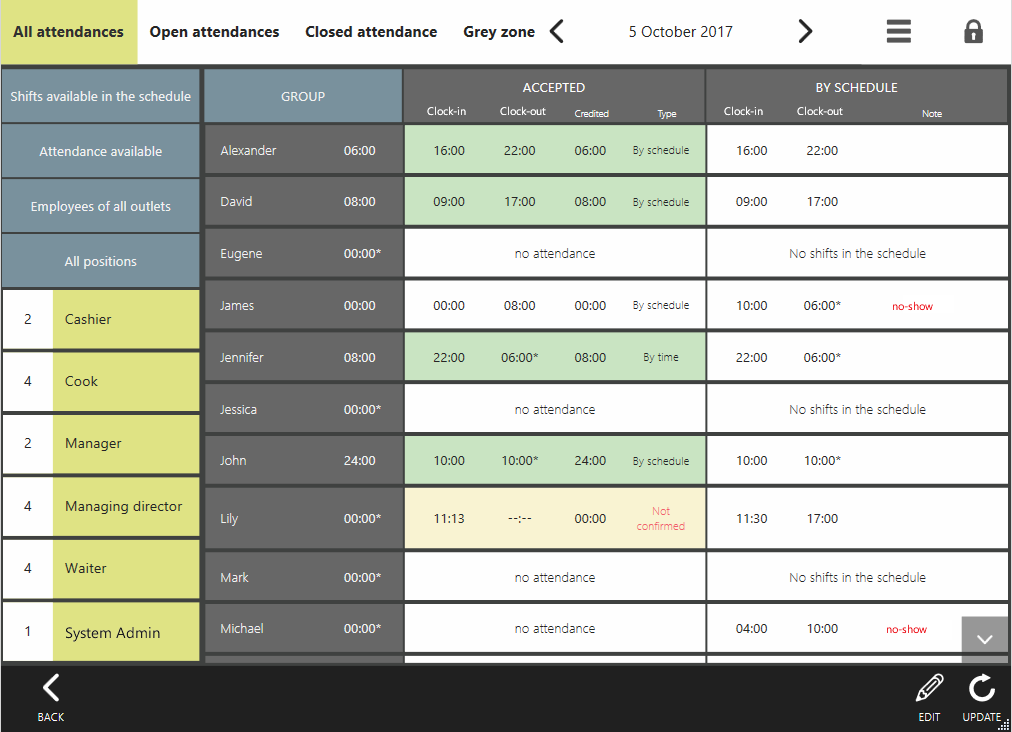Screen dimensions: 1012x732
Task: Switch to the Grey zone tab
Action: coord(498,32)
